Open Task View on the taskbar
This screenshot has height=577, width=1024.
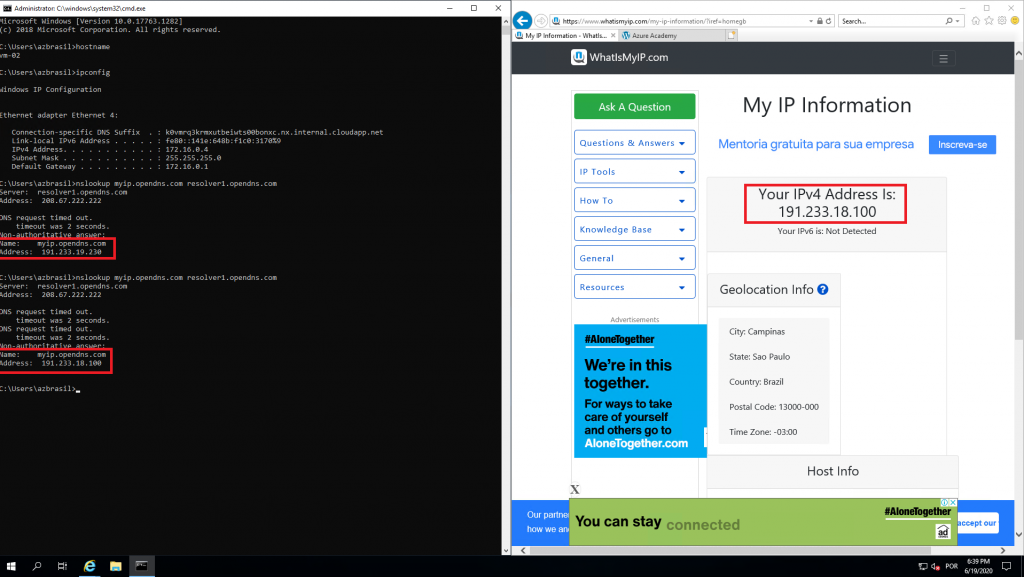point(62,566)
